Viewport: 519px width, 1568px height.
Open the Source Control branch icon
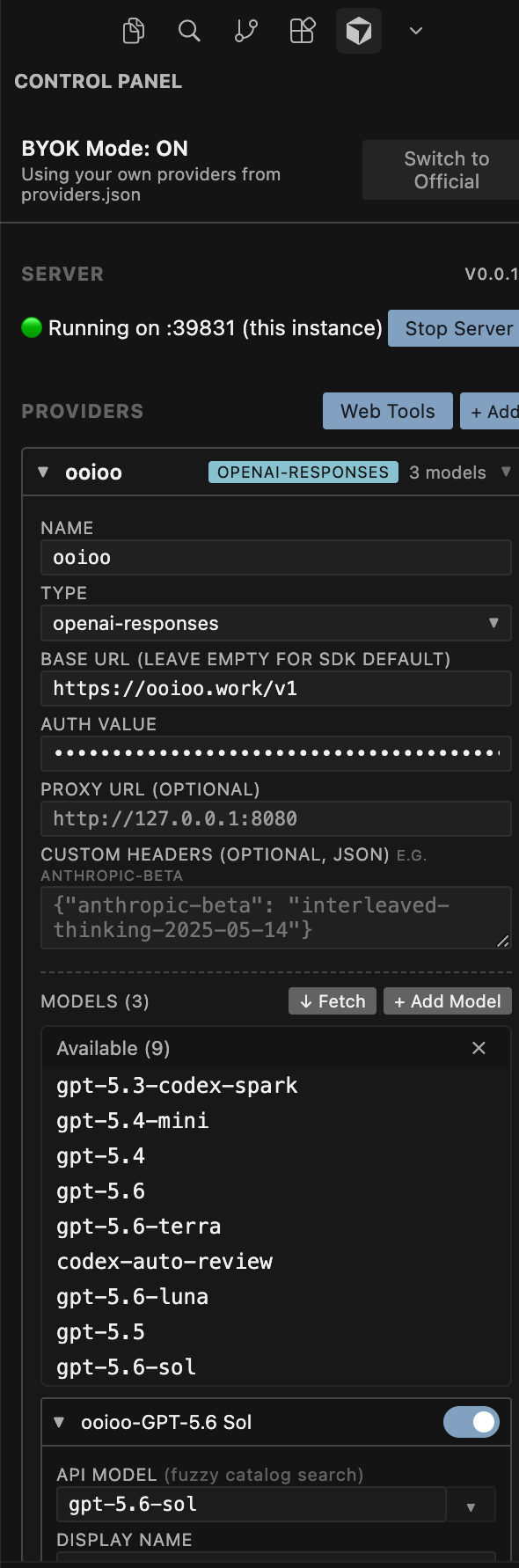245,31
